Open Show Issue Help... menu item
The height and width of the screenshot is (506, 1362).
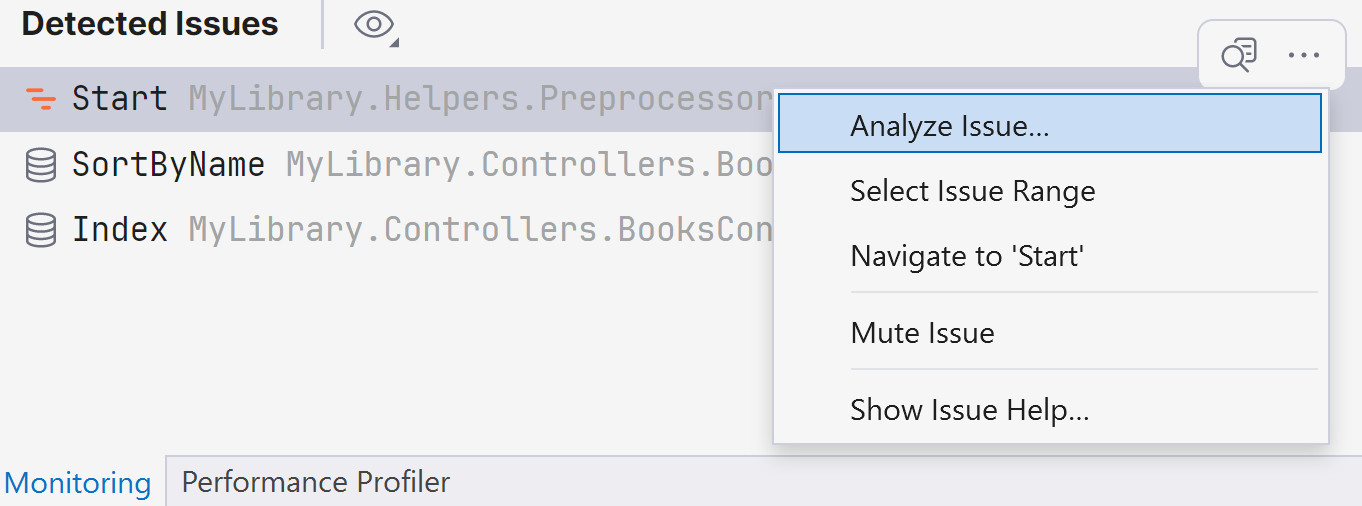pos(969,410)
